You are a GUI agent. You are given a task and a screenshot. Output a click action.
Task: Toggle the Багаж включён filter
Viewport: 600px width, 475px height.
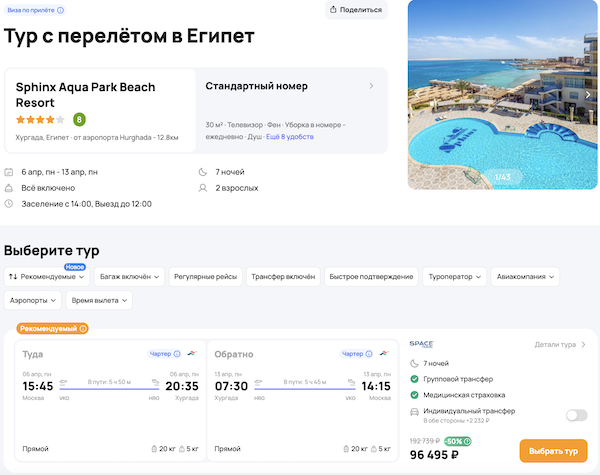127,276
